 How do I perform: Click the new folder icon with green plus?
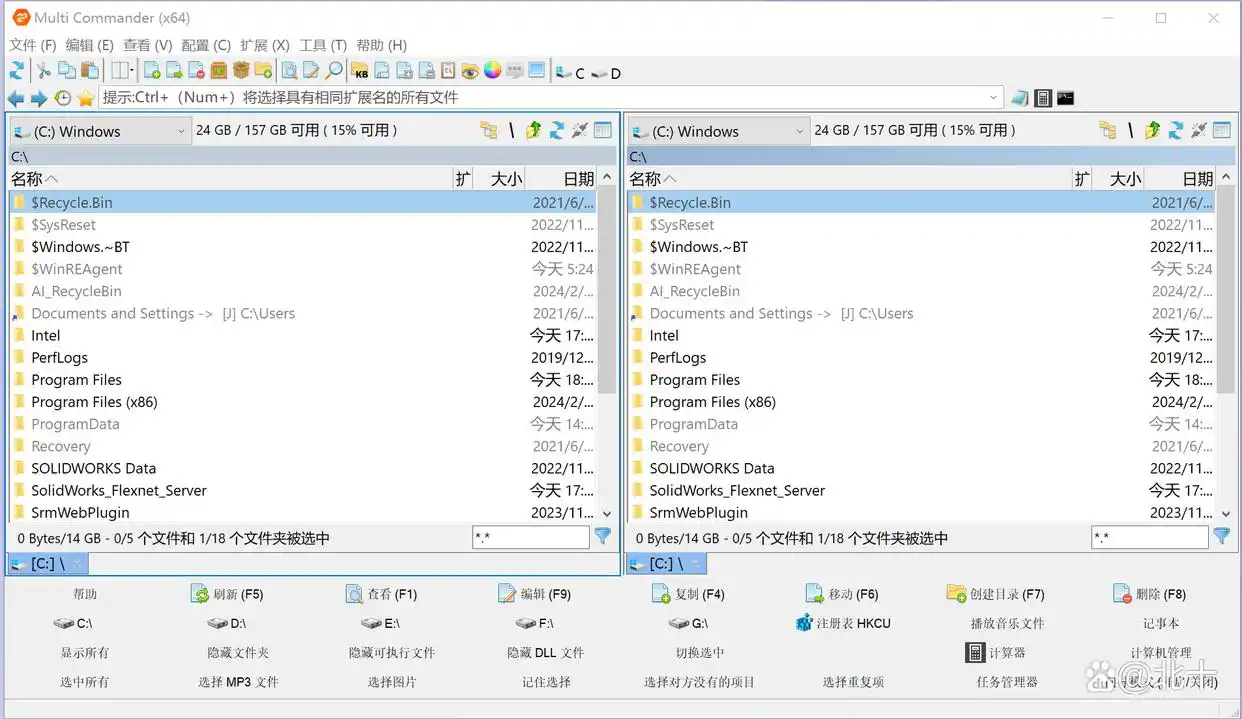click(x=263, y=71)
